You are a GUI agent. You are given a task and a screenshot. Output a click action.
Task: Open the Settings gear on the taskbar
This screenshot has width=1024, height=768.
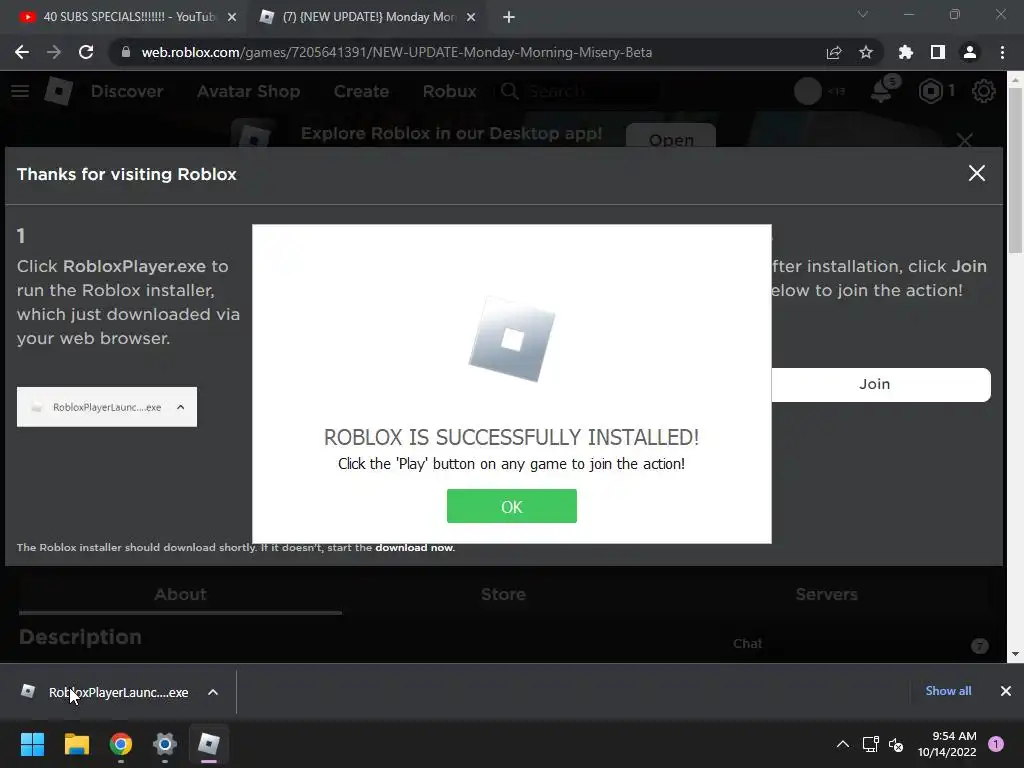165,744
